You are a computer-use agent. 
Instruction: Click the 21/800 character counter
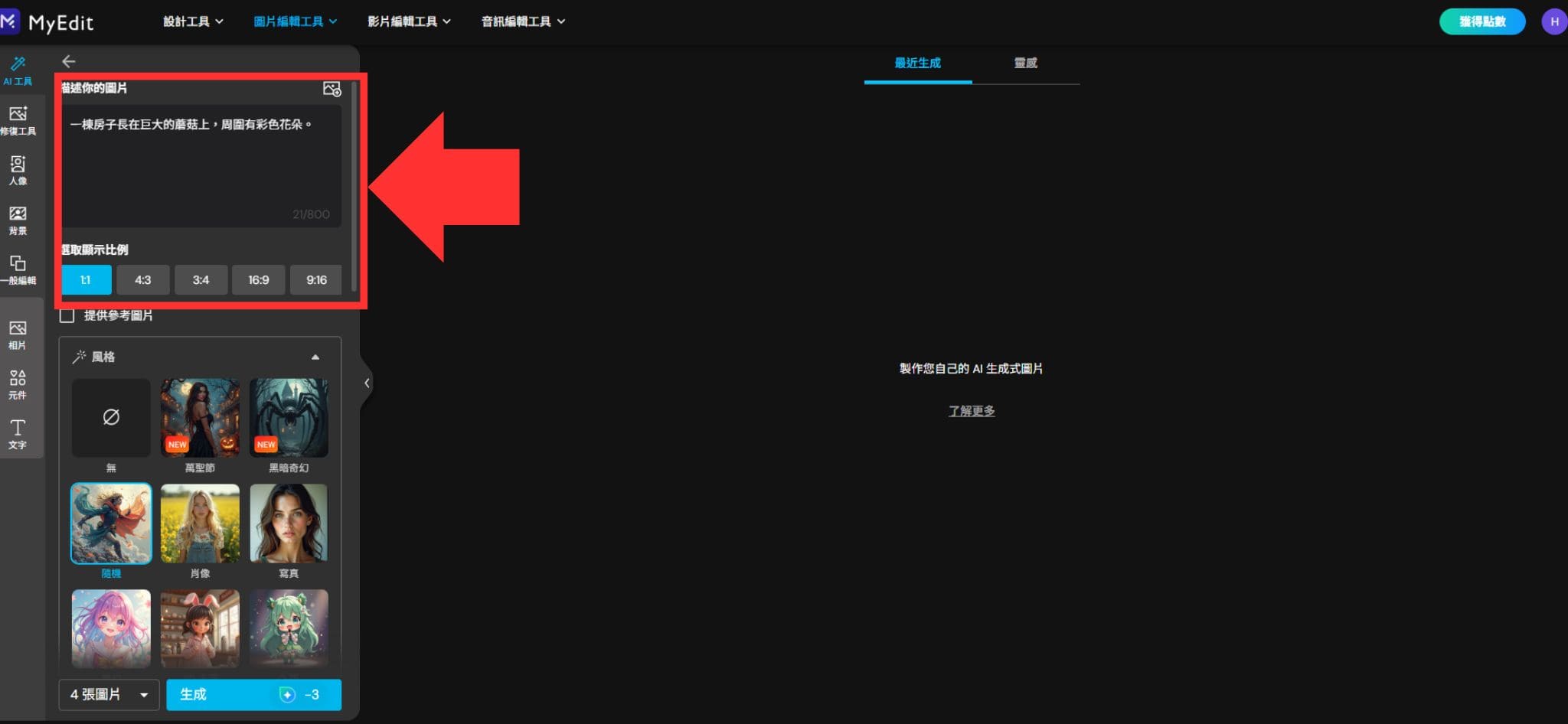pos(311,214)
